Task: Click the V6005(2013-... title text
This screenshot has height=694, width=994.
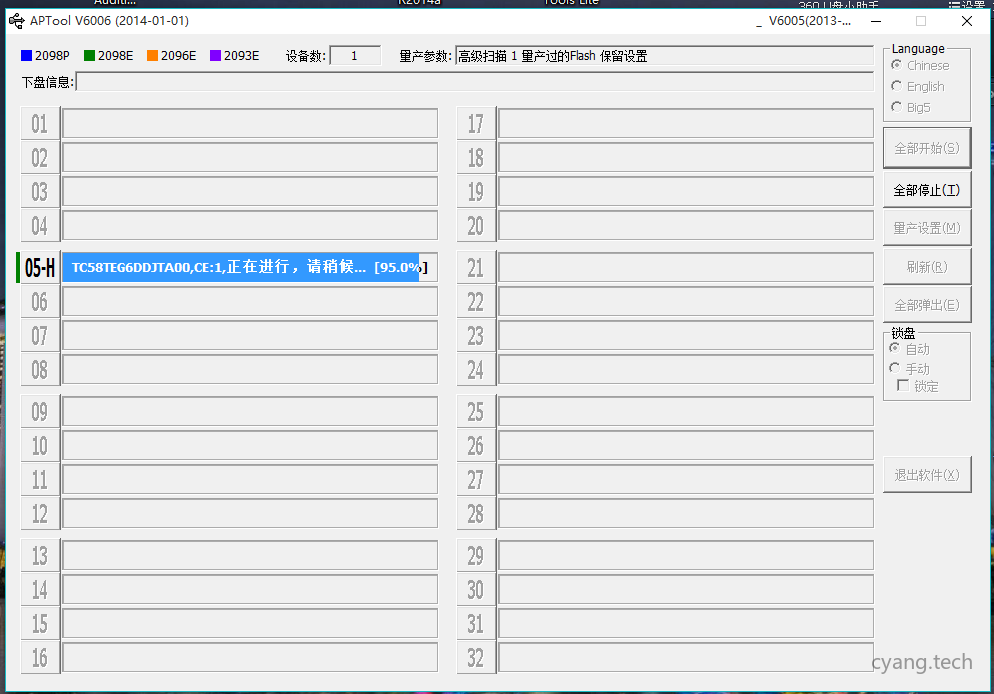Action: 810,21
